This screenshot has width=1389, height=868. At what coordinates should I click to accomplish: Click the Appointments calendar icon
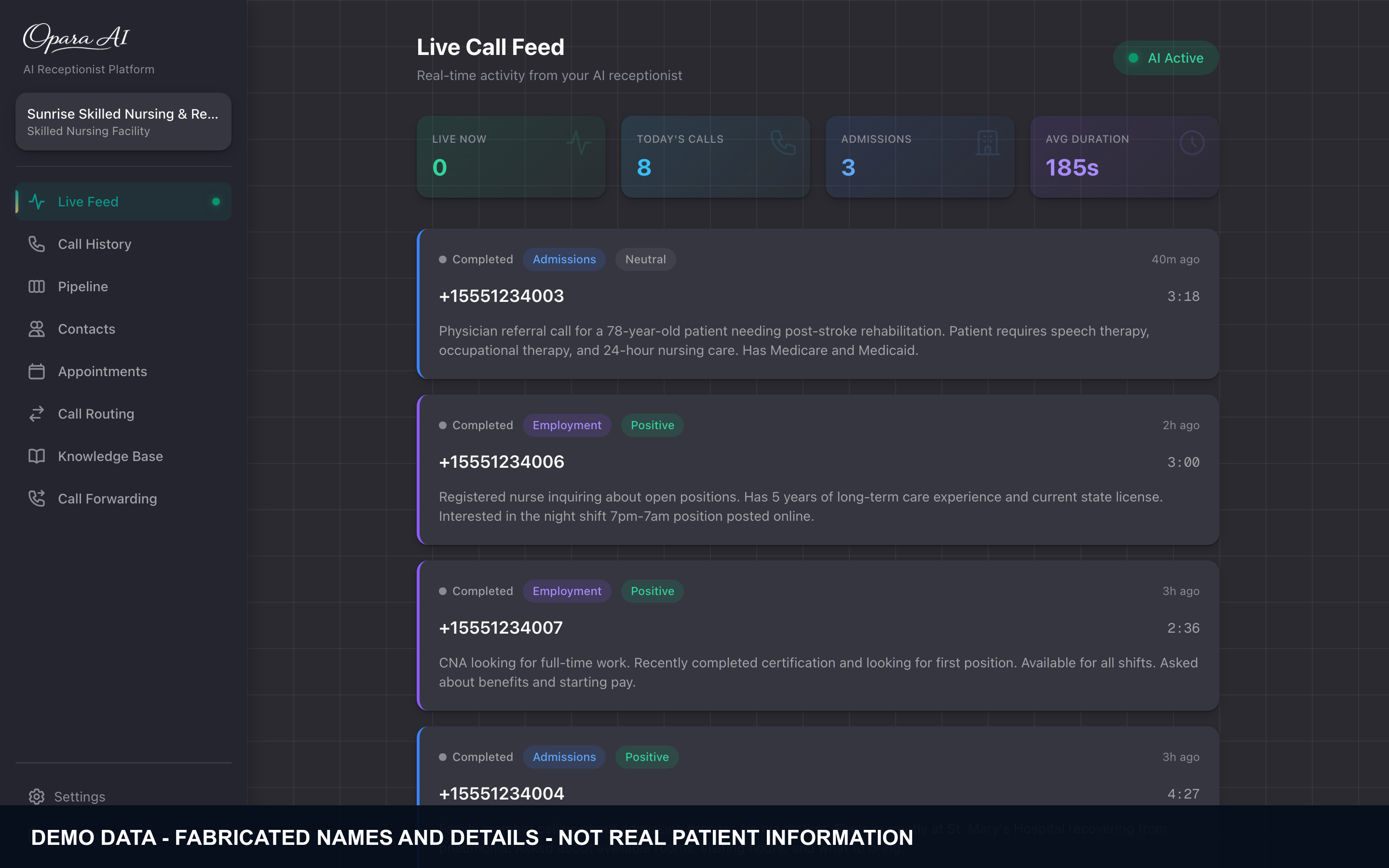point(37,371)
